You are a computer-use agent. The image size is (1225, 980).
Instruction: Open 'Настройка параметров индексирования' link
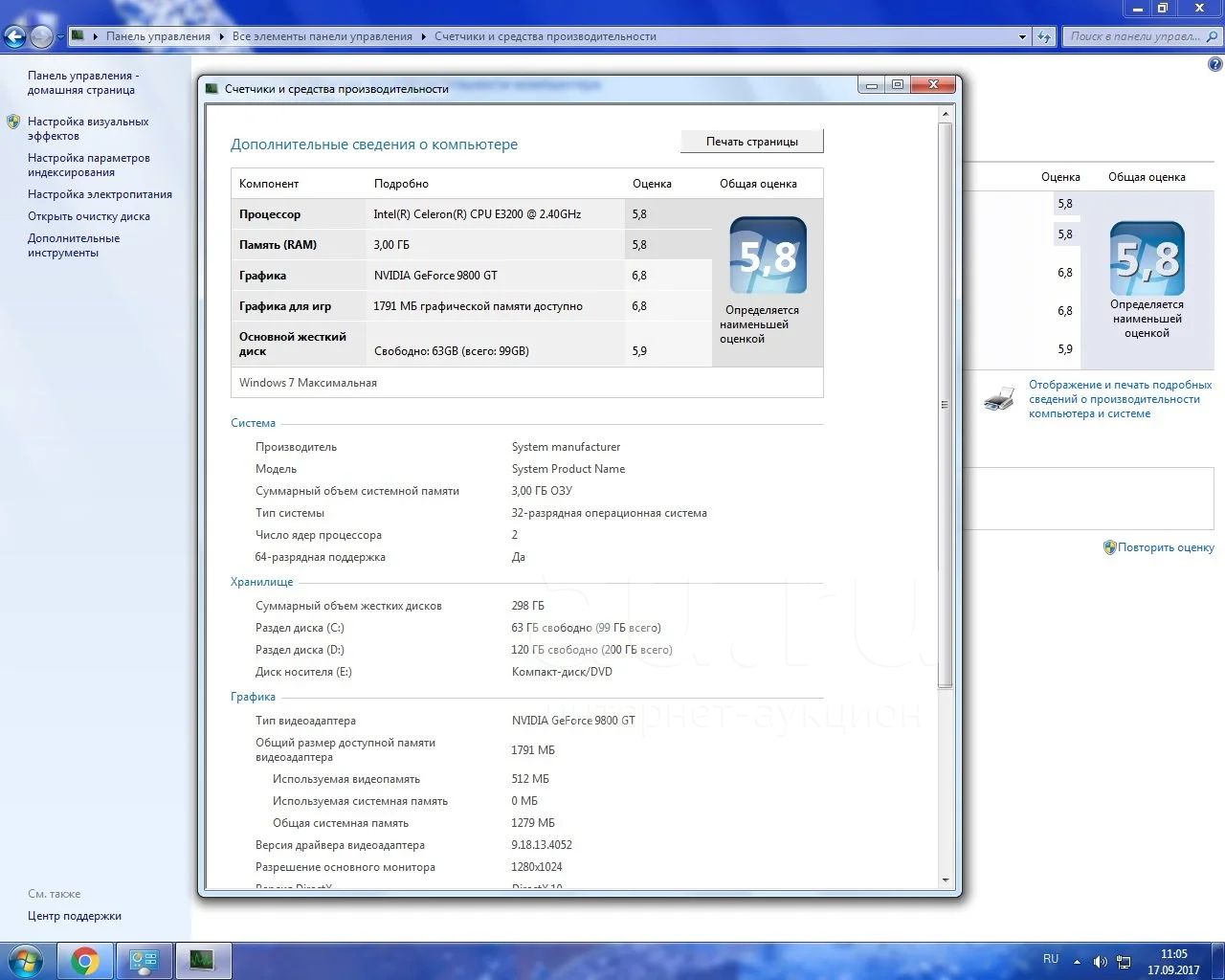pyautogui.click(x=89, y=165)
